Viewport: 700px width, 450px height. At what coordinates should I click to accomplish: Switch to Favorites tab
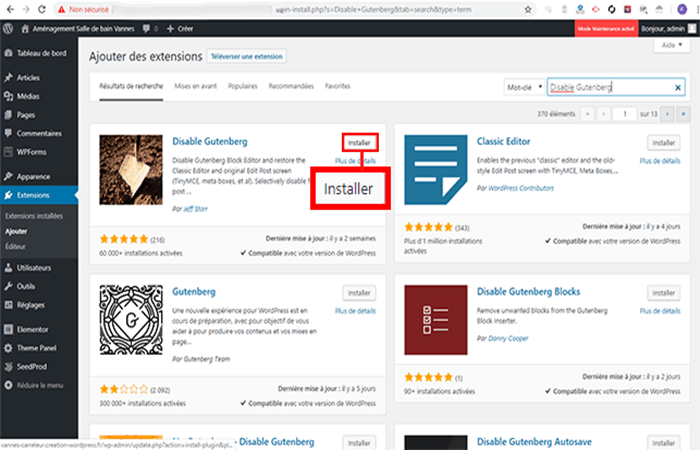pyautogui.click(x=338, y=86)
